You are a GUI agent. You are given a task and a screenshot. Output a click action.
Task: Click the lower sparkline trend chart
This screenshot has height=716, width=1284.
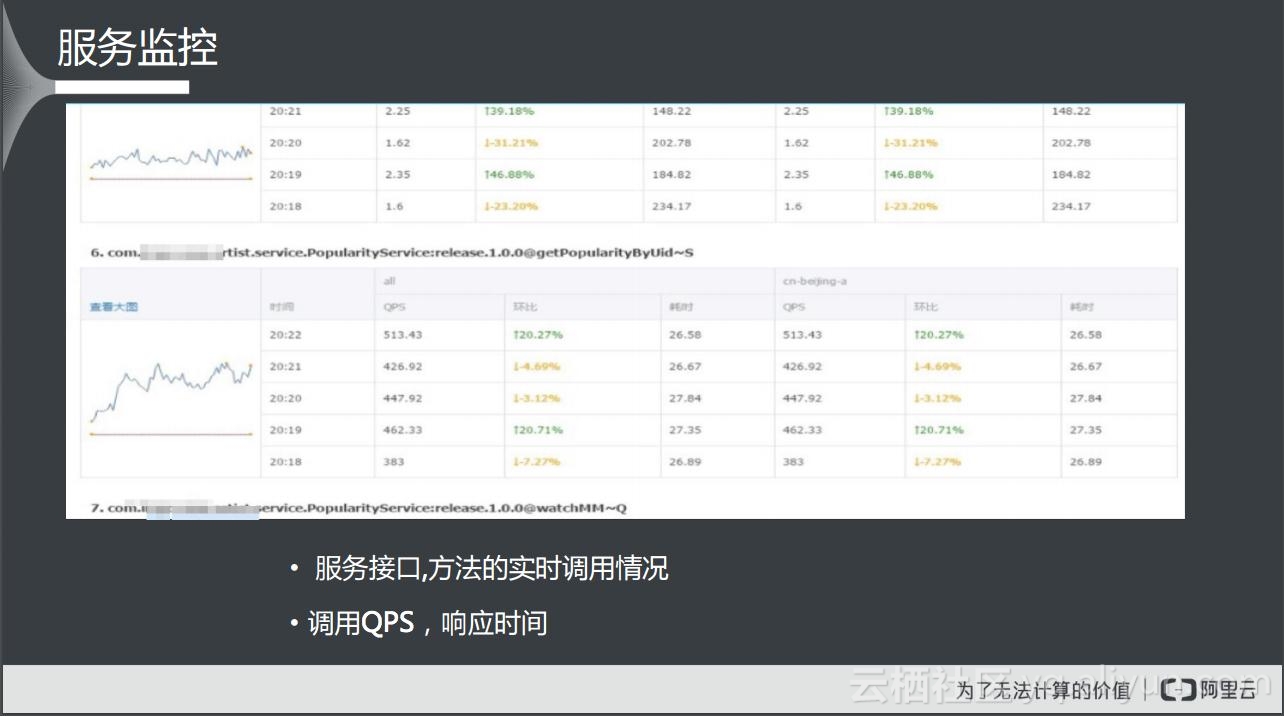pos(170,395)
